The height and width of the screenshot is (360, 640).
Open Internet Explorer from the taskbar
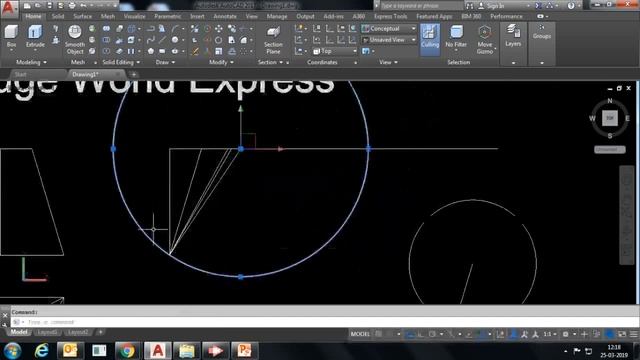coord(42,350)
